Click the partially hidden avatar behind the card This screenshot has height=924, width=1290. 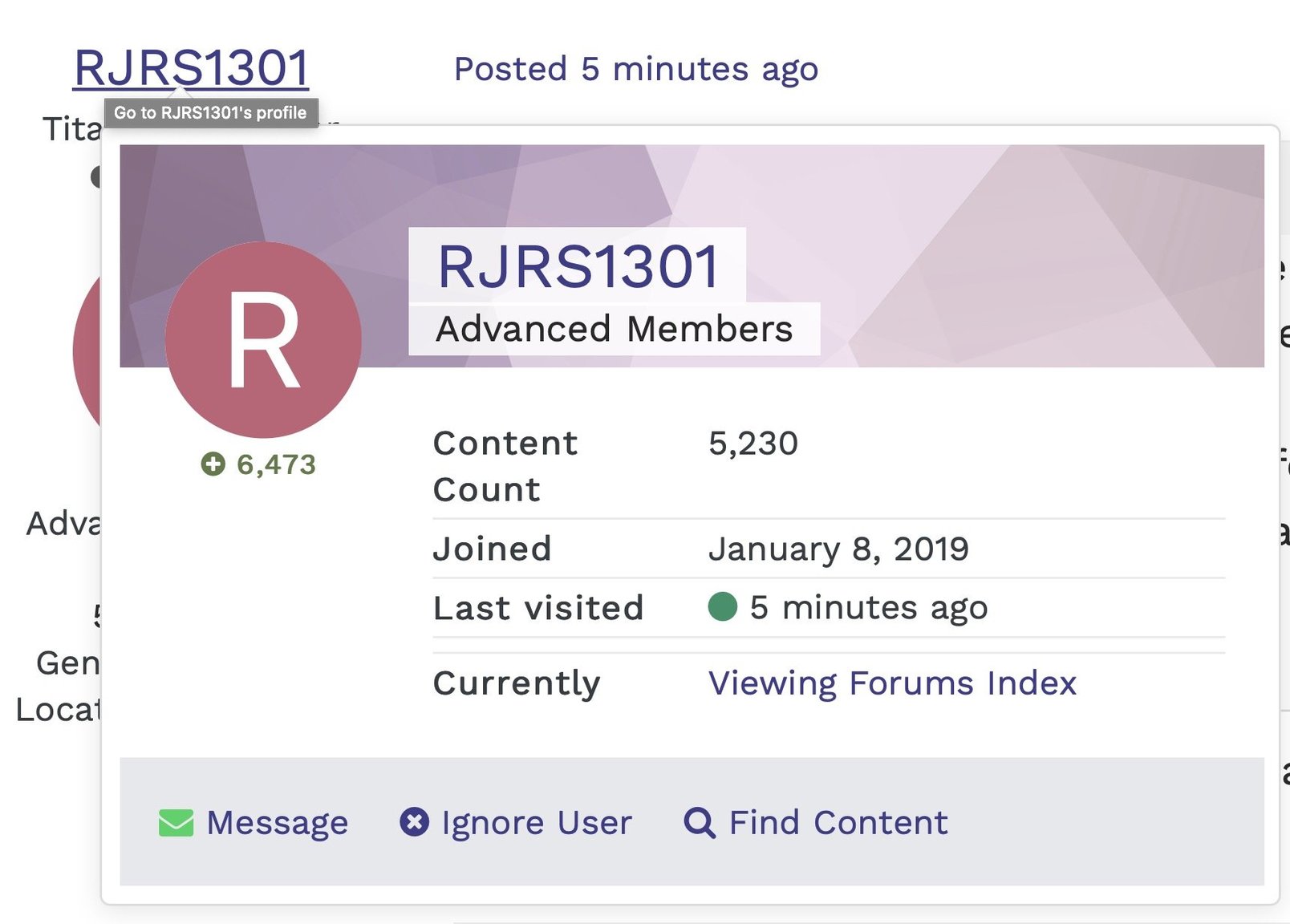click(x=87, y=353)
